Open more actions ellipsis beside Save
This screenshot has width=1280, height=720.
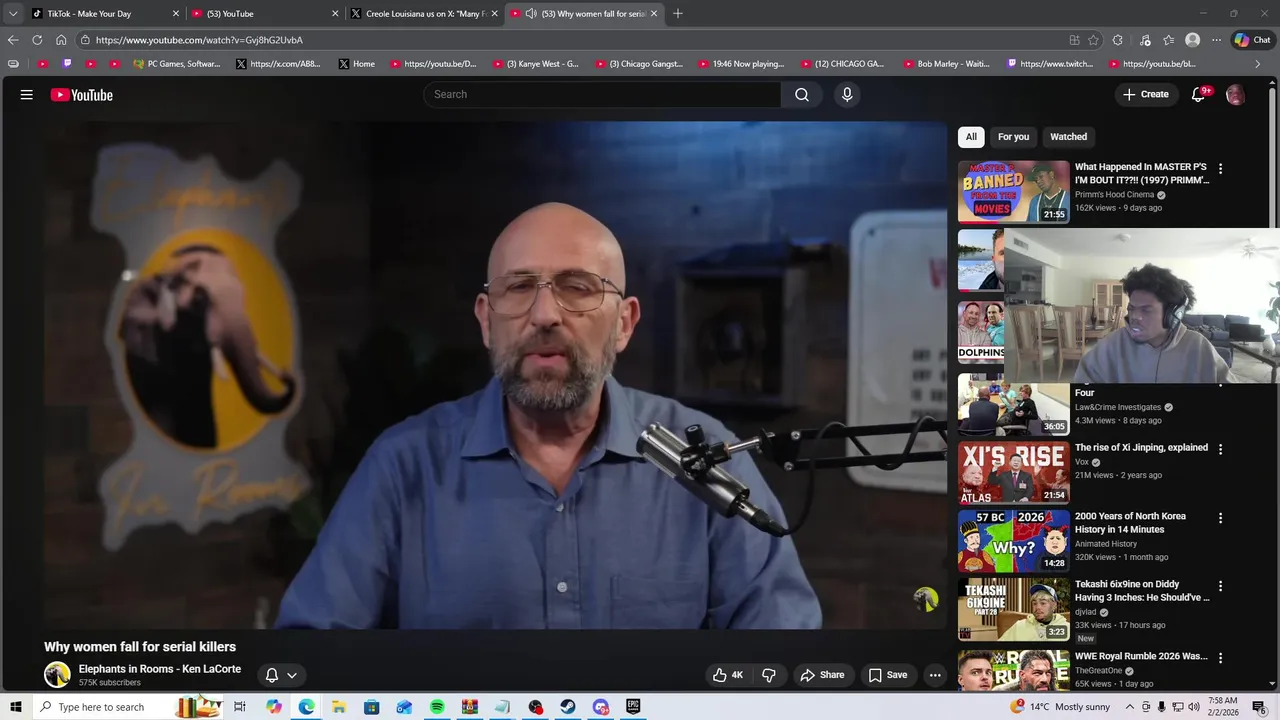click(x=935, y=675)
